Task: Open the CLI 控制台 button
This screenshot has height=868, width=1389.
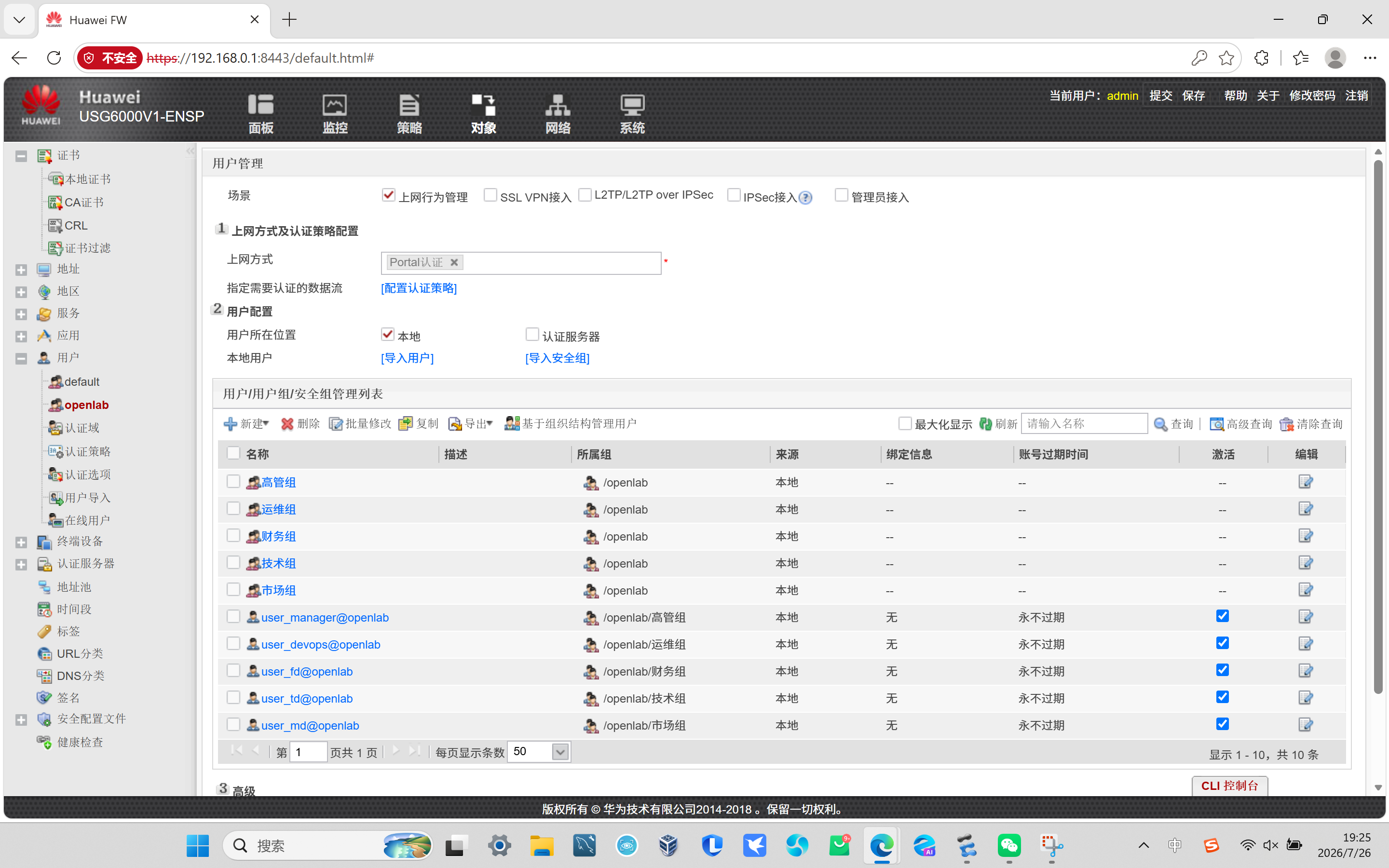Action: 1229,786
